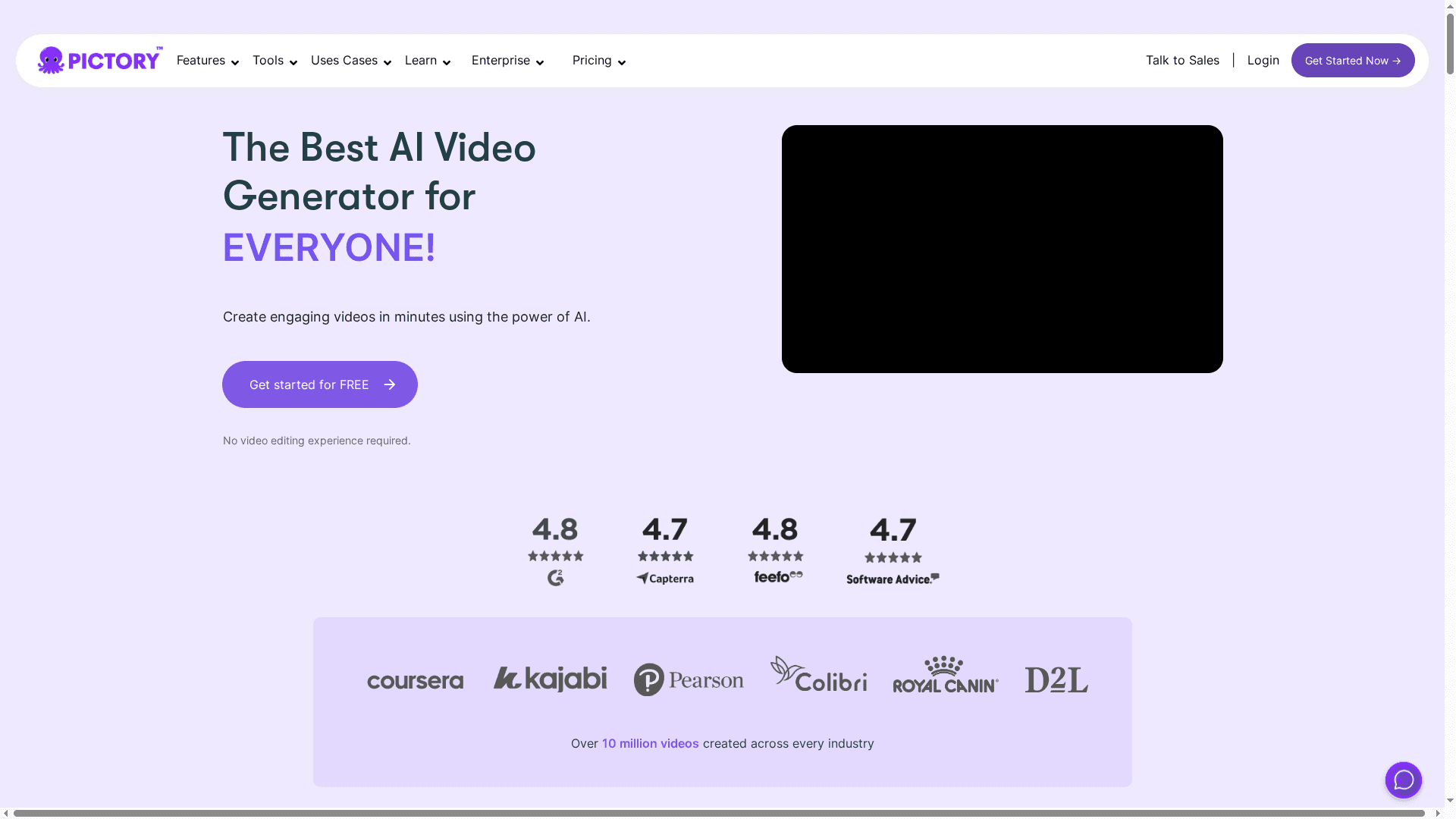Click the feefo rating logo
The image size is (1456, 819).
(775, 576)
